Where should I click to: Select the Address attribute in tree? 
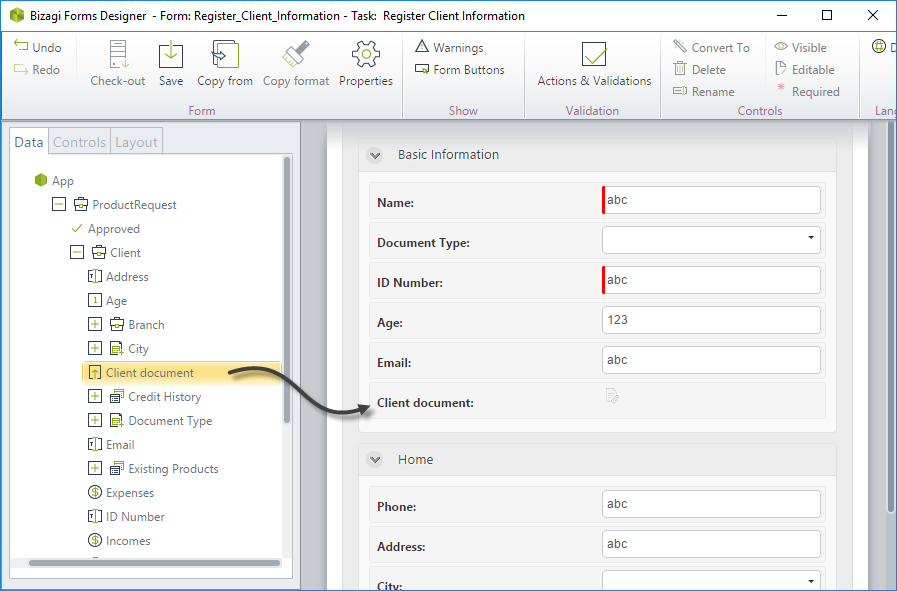point(118,276)
